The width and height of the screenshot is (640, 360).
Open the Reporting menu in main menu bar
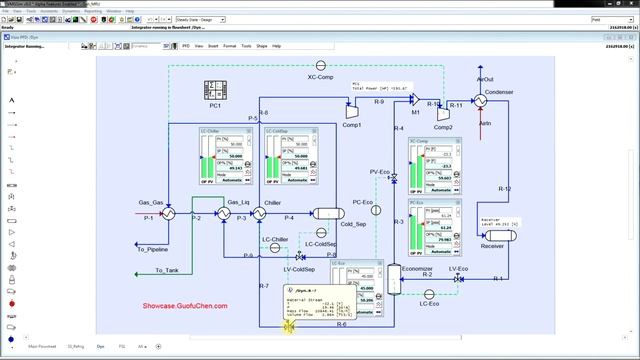coord(93,11)
